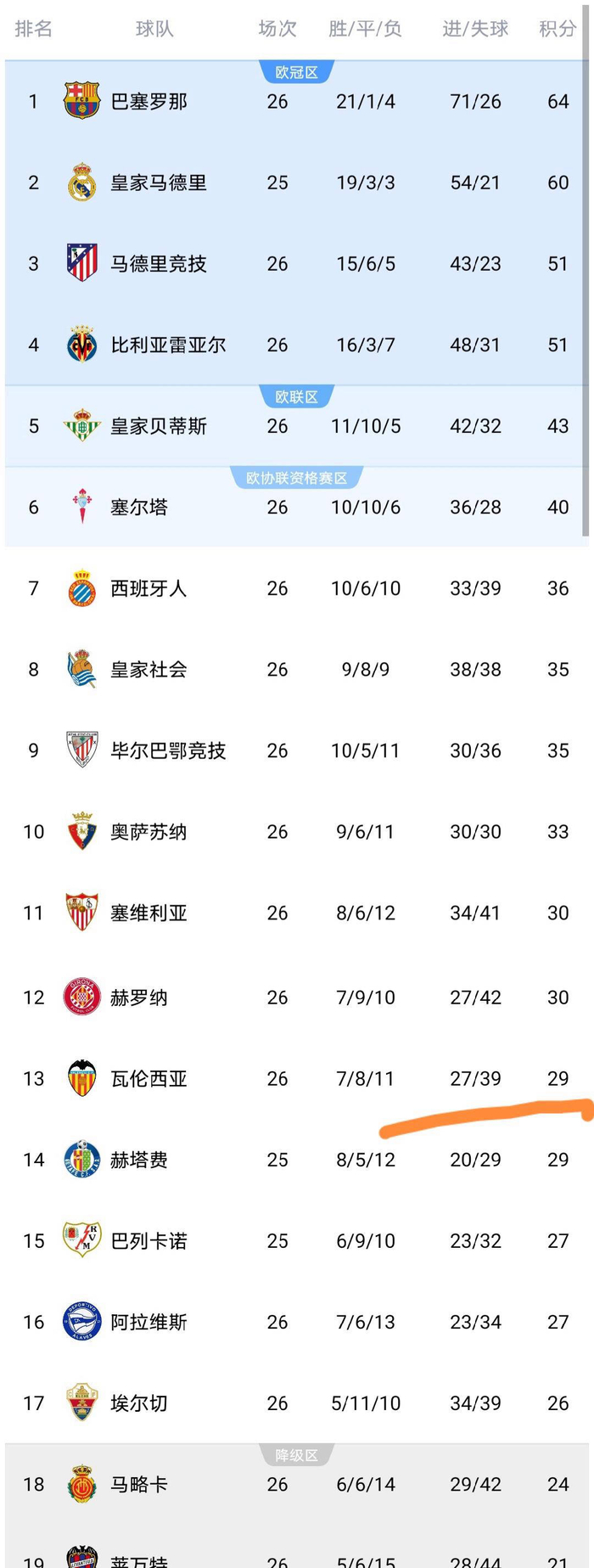Open team page for 塞维利亚
This screenshot has height=1568, width=594.
(x=148, y=913)
